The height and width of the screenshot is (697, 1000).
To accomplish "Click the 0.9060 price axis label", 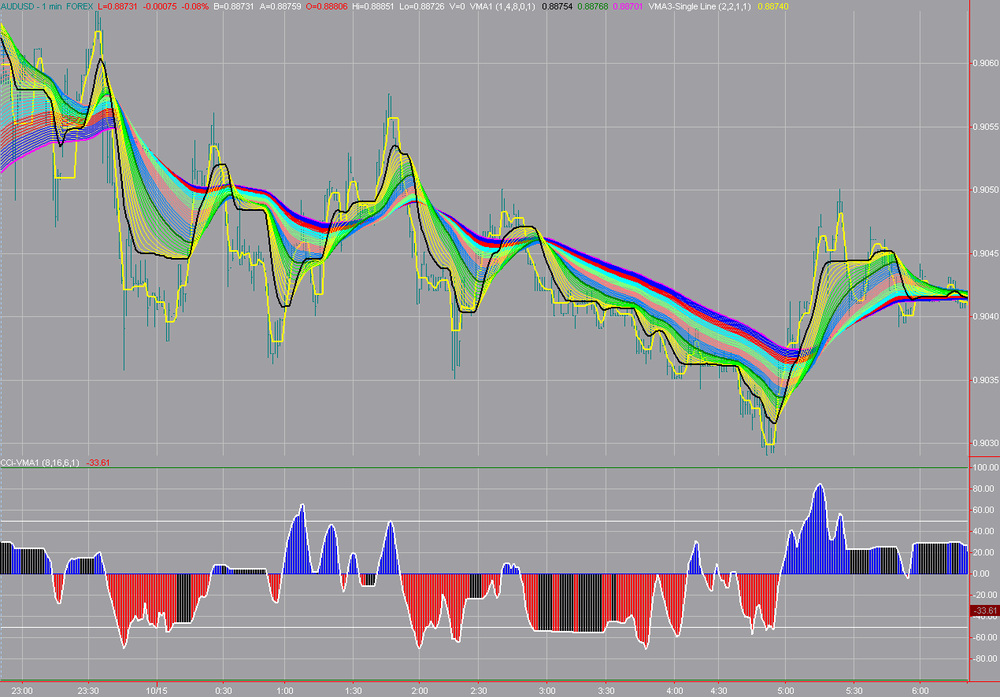I will tap(985, 63).
